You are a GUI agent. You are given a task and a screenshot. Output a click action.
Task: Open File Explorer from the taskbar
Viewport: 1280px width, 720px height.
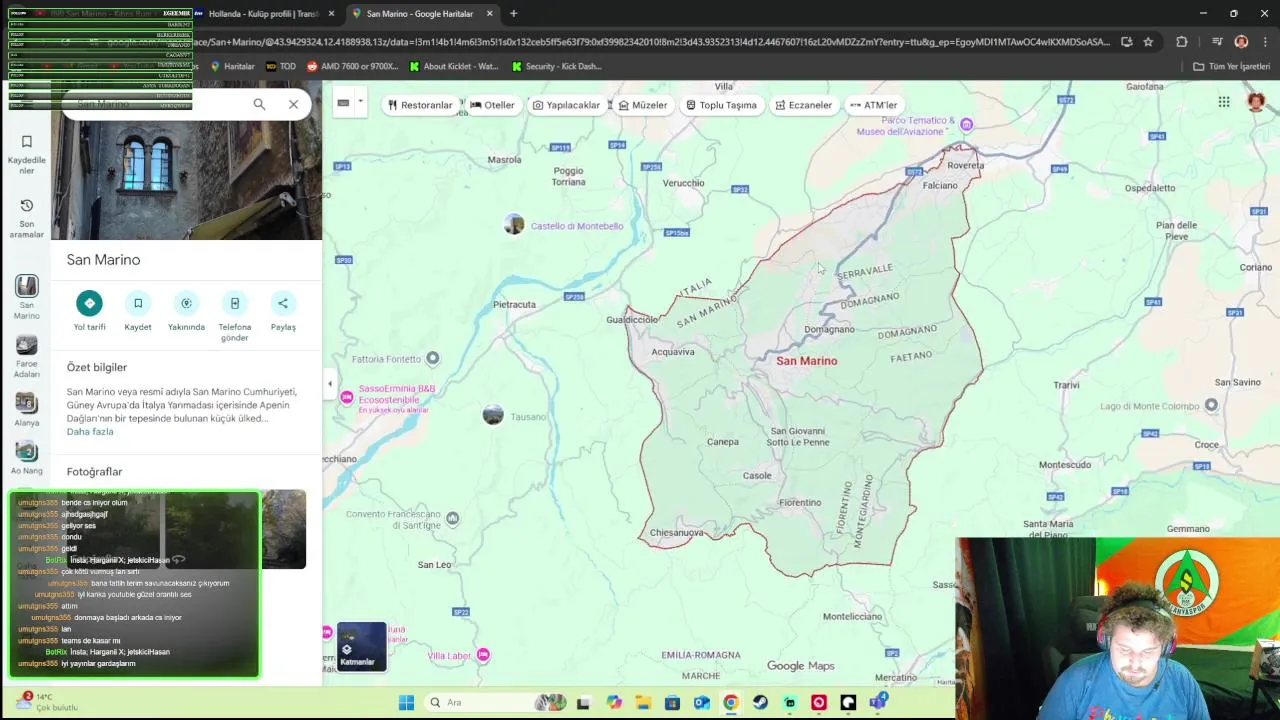643,703
